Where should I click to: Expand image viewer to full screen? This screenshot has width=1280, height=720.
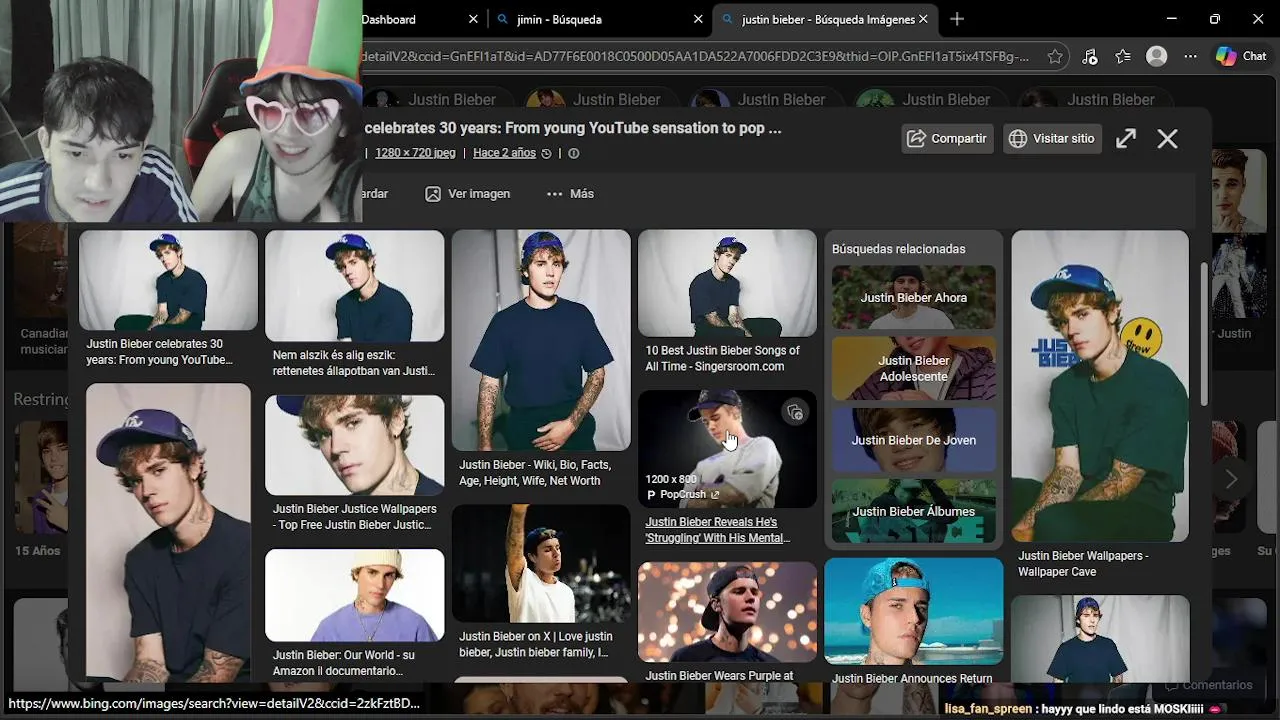pyautogui.click(x=1126, y=139)
